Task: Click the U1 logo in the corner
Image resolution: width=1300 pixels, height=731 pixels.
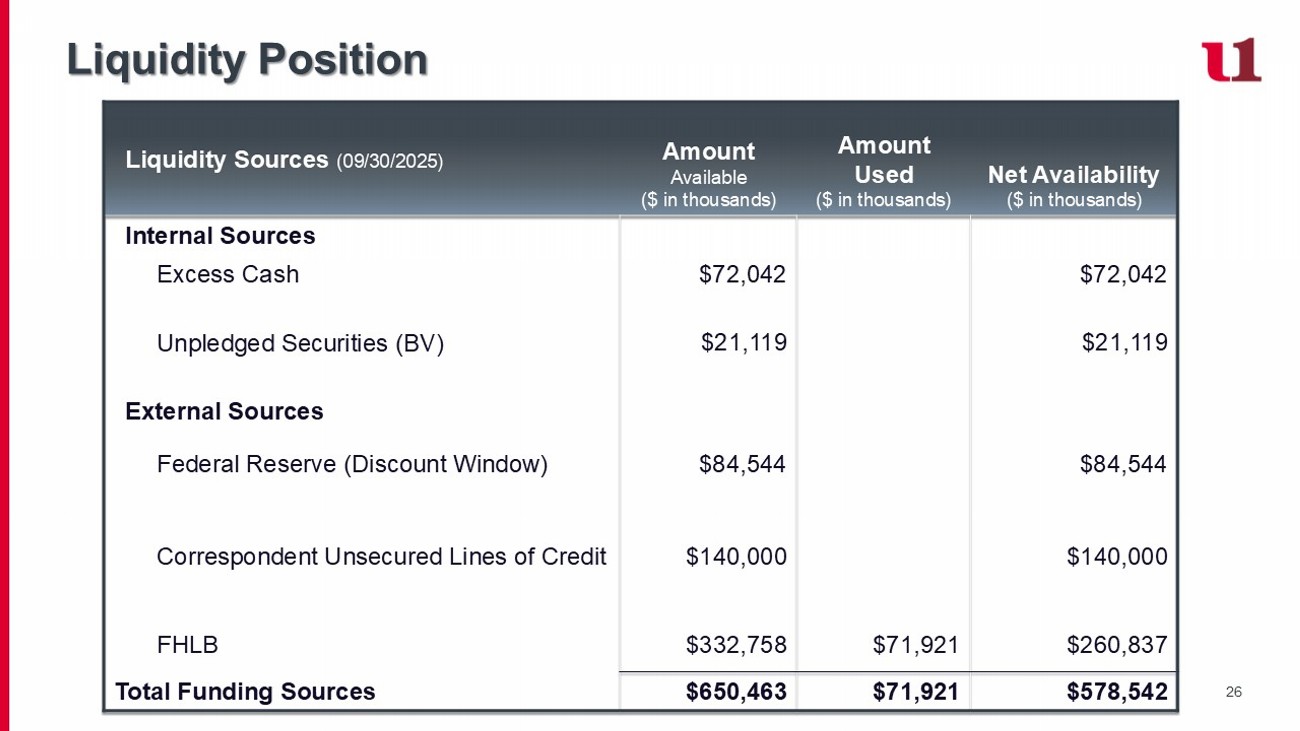Action: [x=1231, y=60]
